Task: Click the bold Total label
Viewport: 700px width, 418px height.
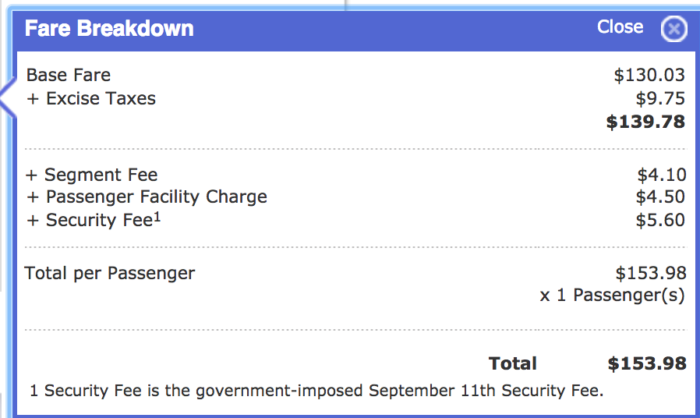Action: click(x=512, y=364)
